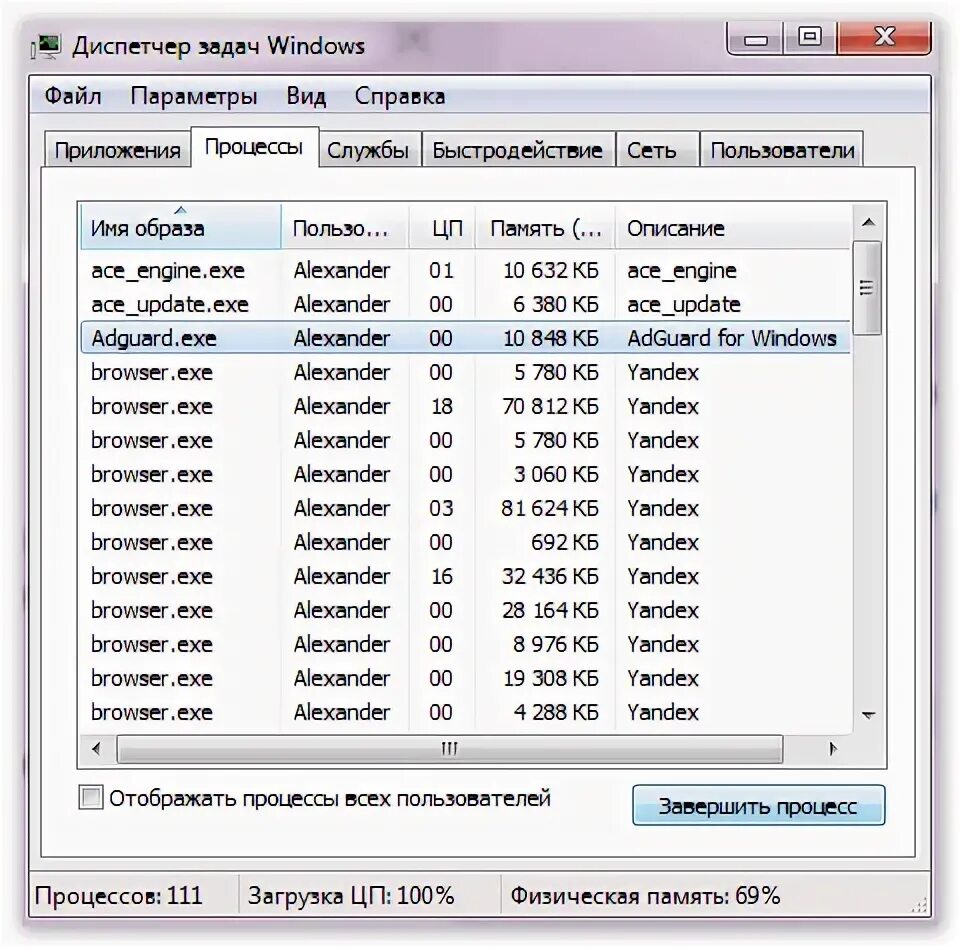The image size is (960, 948).
Task: Click horizontal scrollbar right arrow
Action: 833,748
